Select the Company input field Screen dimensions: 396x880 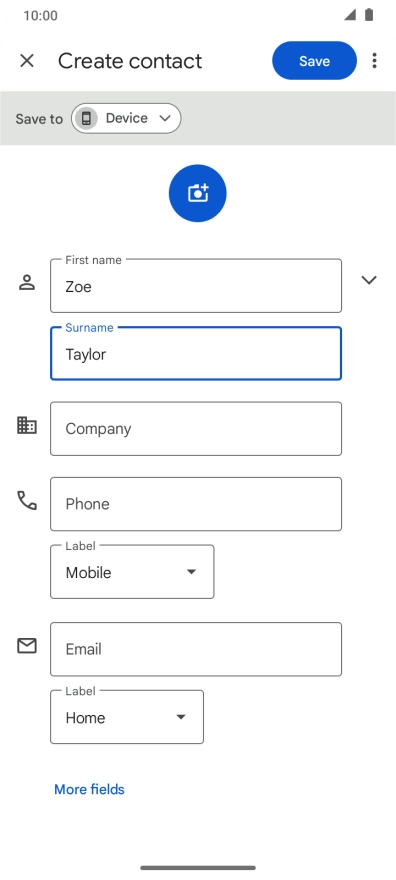196,429
